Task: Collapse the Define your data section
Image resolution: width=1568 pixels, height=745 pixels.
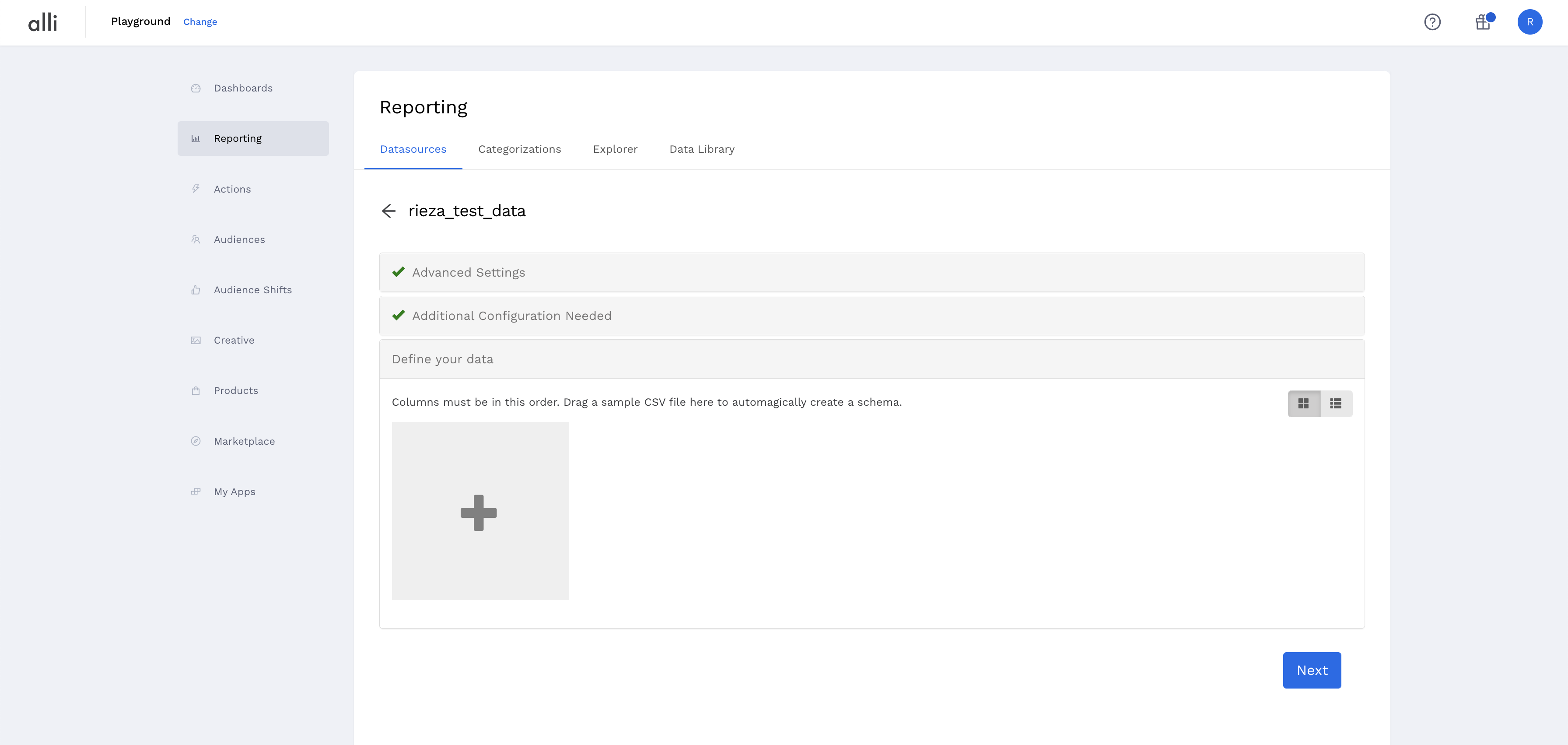Action: (871, 359)
